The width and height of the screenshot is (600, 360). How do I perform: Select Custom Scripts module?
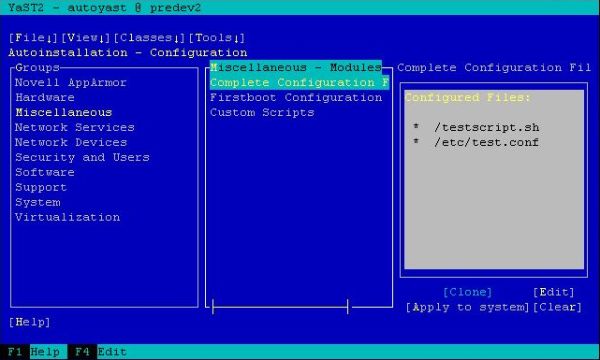[x=262, y=112]
